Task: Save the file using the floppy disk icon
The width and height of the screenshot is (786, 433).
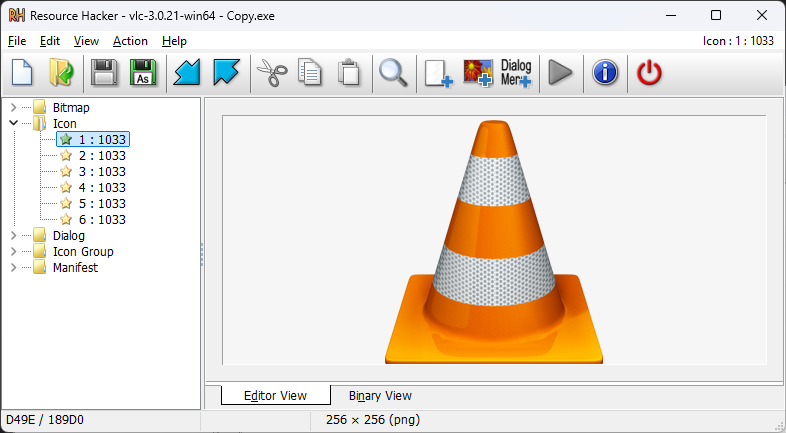Action: (x=104, y=73)
